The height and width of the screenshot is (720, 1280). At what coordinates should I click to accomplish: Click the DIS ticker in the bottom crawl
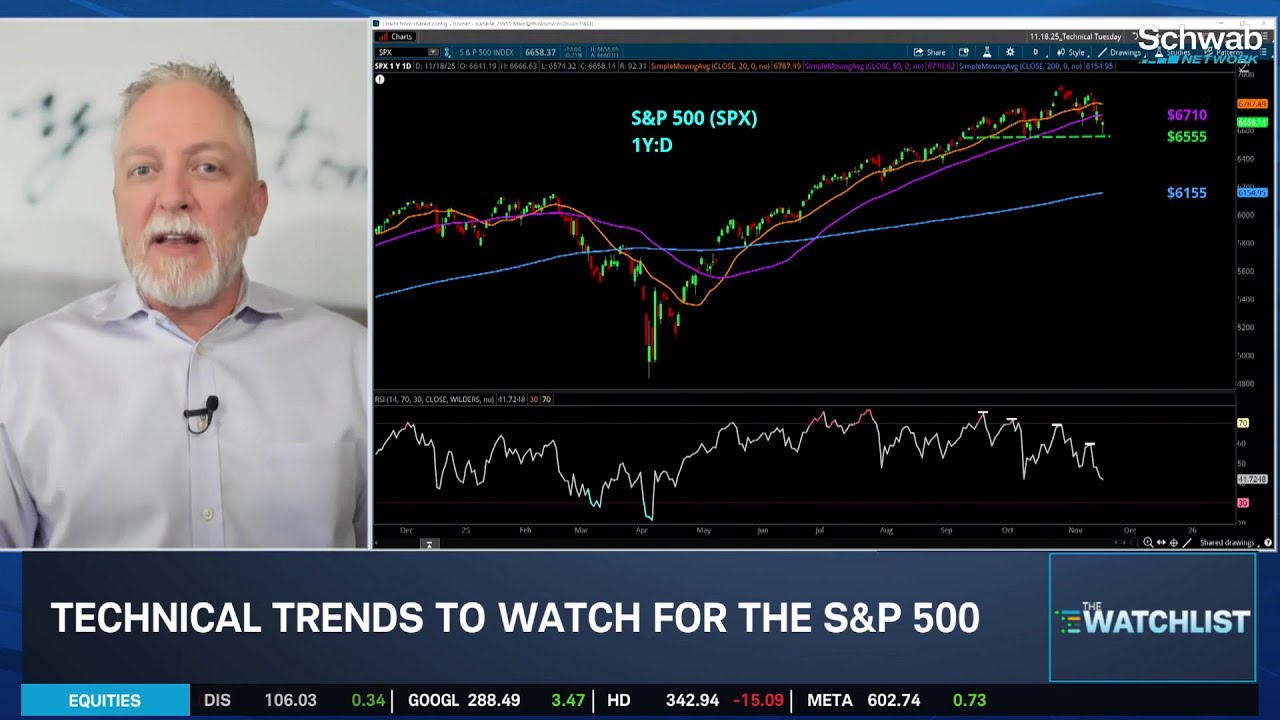(x=217, y=700)
